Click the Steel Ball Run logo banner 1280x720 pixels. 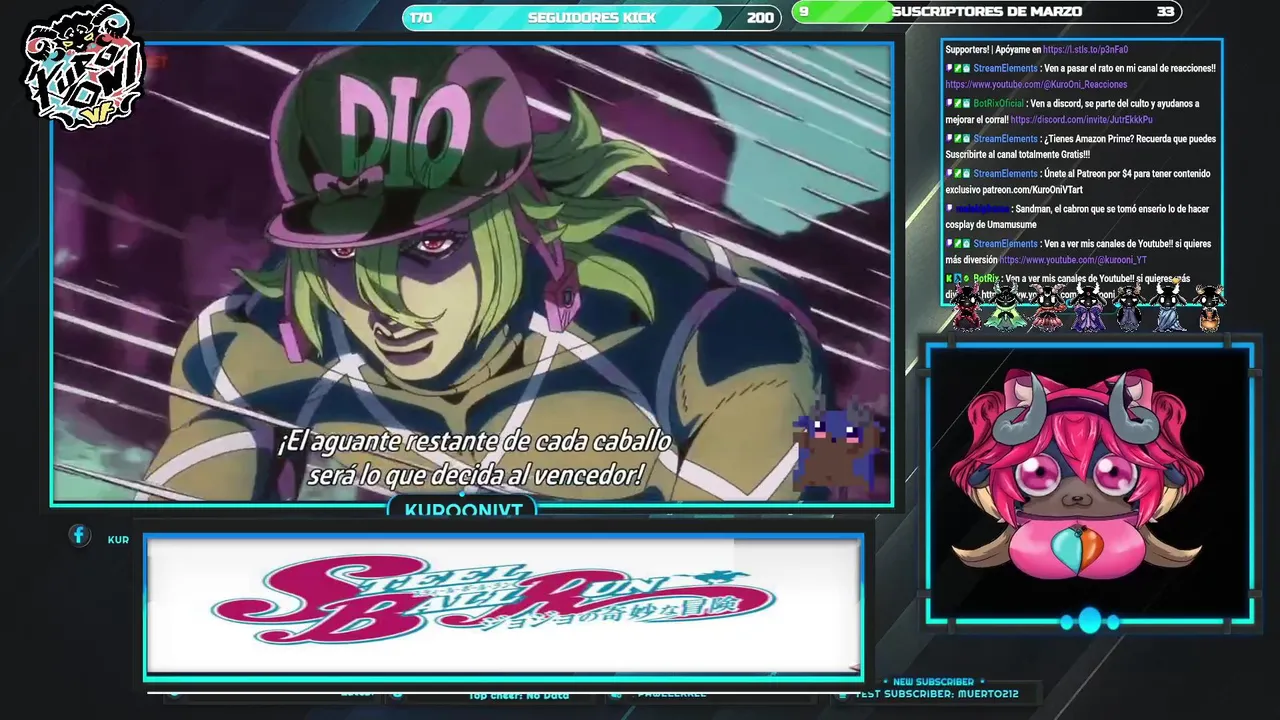coord(503,606)
